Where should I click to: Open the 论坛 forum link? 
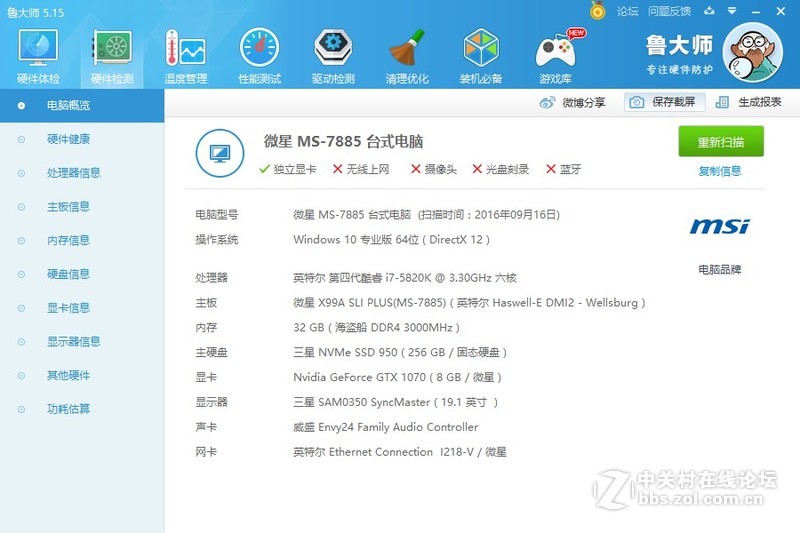coord(627,11)
